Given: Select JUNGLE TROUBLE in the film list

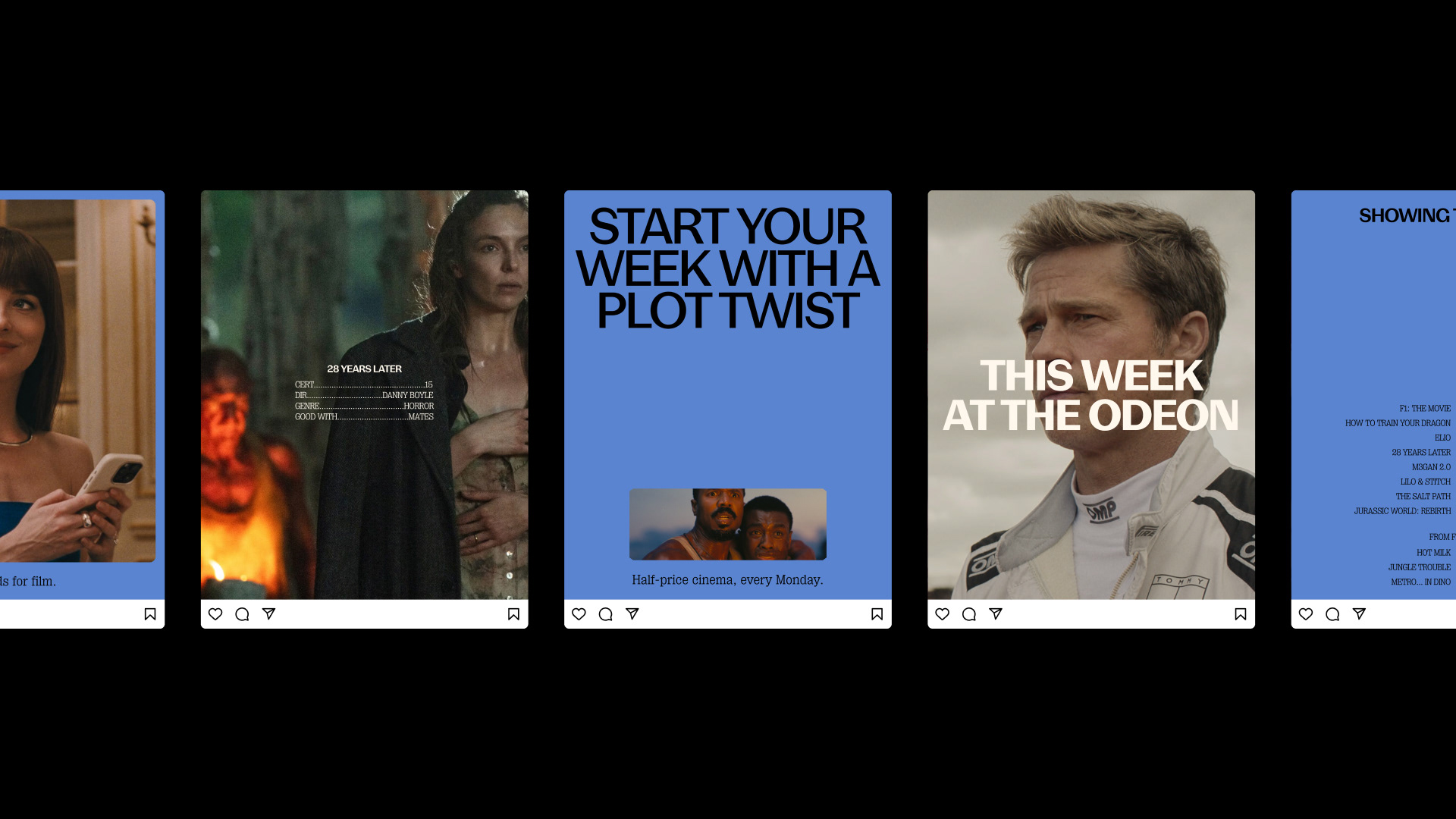Looking at the screenshot, I should [x=1420, y=567].
